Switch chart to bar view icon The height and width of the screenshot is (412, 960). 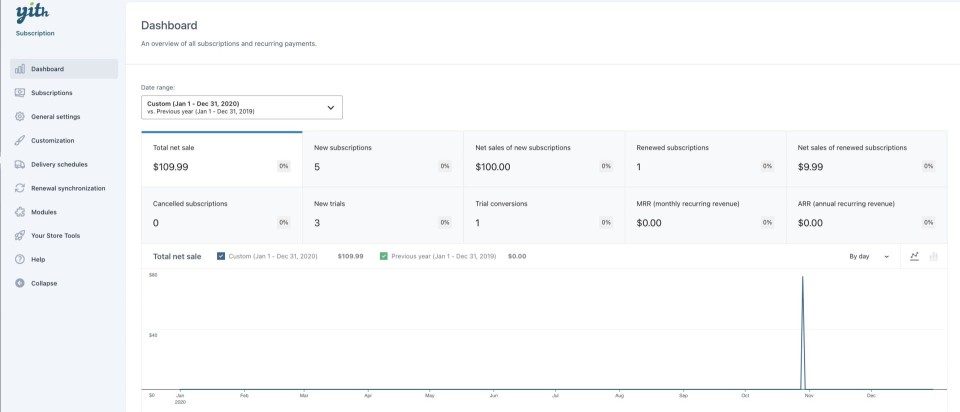(x=934, y=256)
